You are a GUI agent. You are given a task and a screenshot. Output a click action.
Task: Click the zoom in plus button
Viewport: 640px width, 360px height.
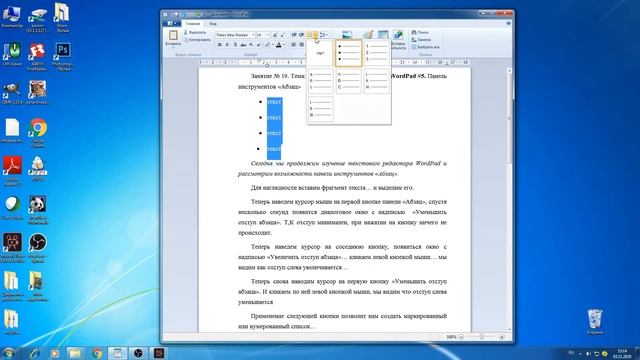coord(502,337)
